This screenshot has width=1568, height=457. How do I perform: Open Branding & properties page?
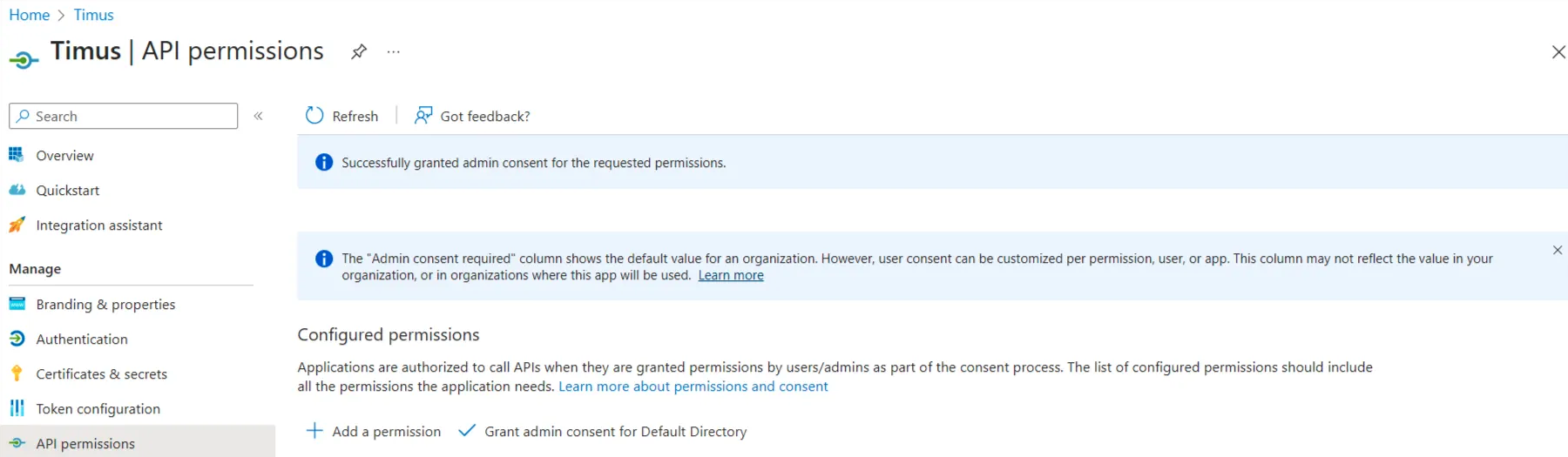105,304
